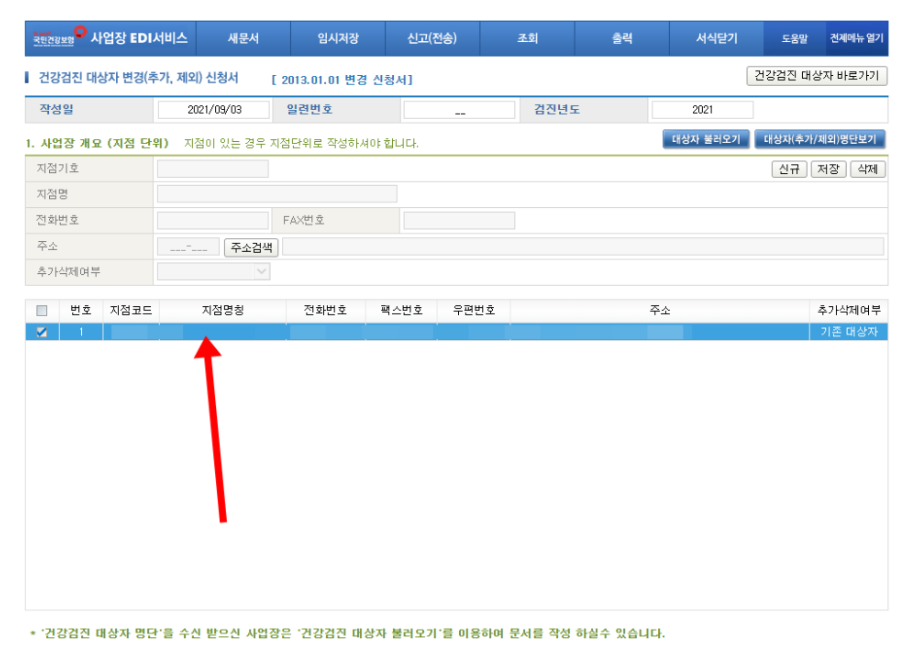Click the 추가삭제여부 column header in table
Image resolution: width=916 pixels, height=664 pixels.
coord(849,311)
